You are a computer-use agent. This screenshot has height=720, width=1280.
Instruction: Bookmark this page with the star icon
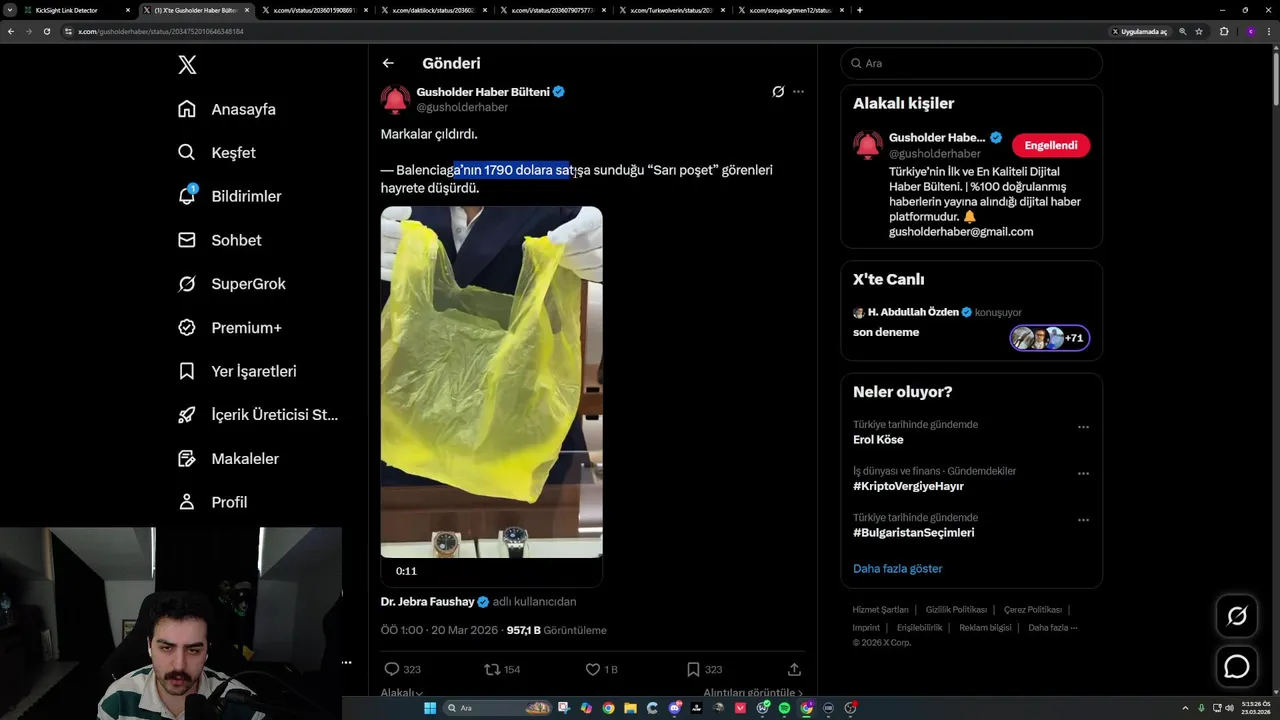click(1199, 31)
